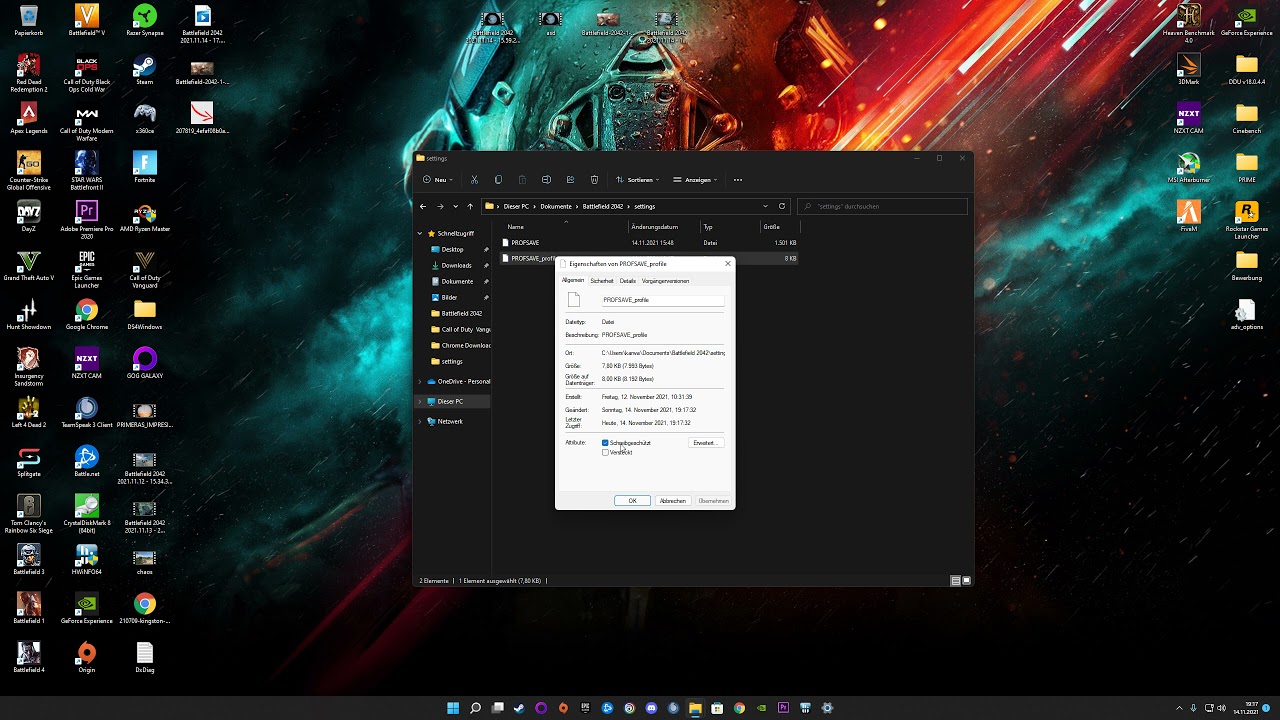The image size is (1280, 720).
Task: Select Fortnite desktop icon
Action: tap(145, 167)
